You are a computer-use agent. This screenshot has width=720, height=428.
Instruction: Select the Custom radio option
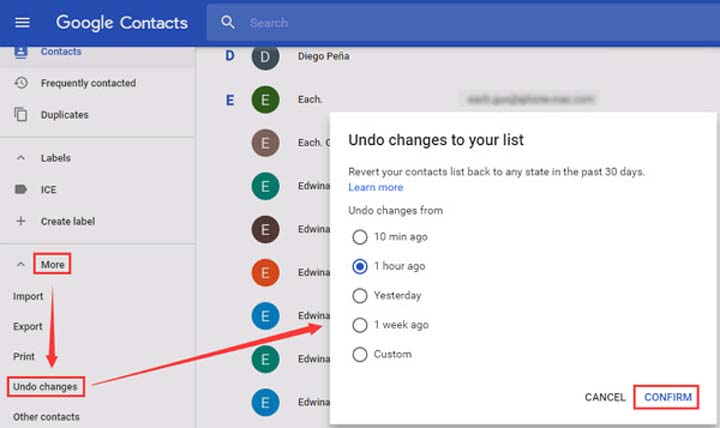(x=360, y=354)
